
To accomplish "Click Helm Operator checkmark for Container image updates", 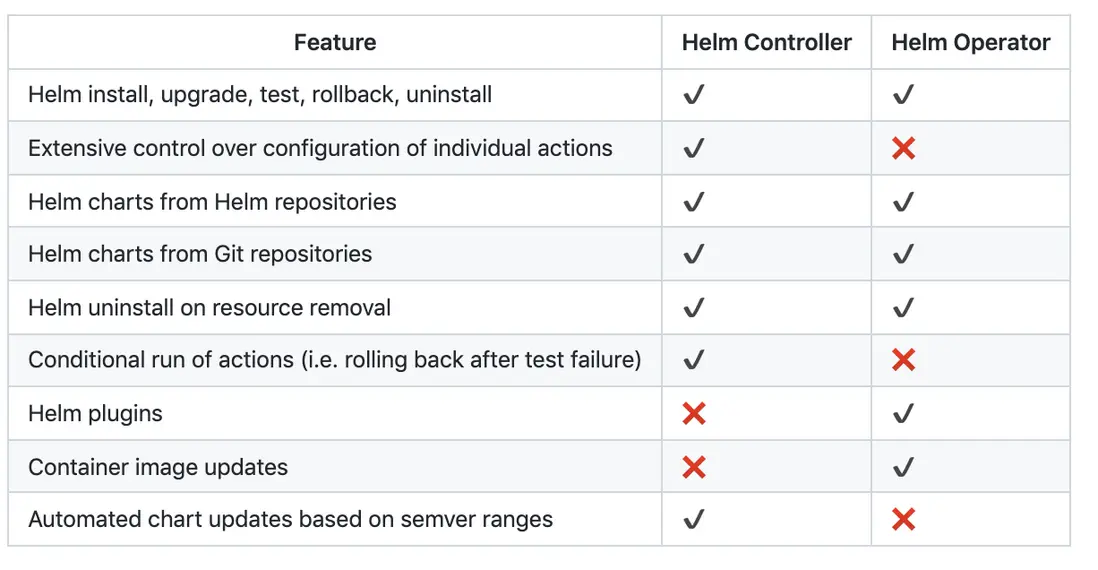I will [x=903, y=467].
